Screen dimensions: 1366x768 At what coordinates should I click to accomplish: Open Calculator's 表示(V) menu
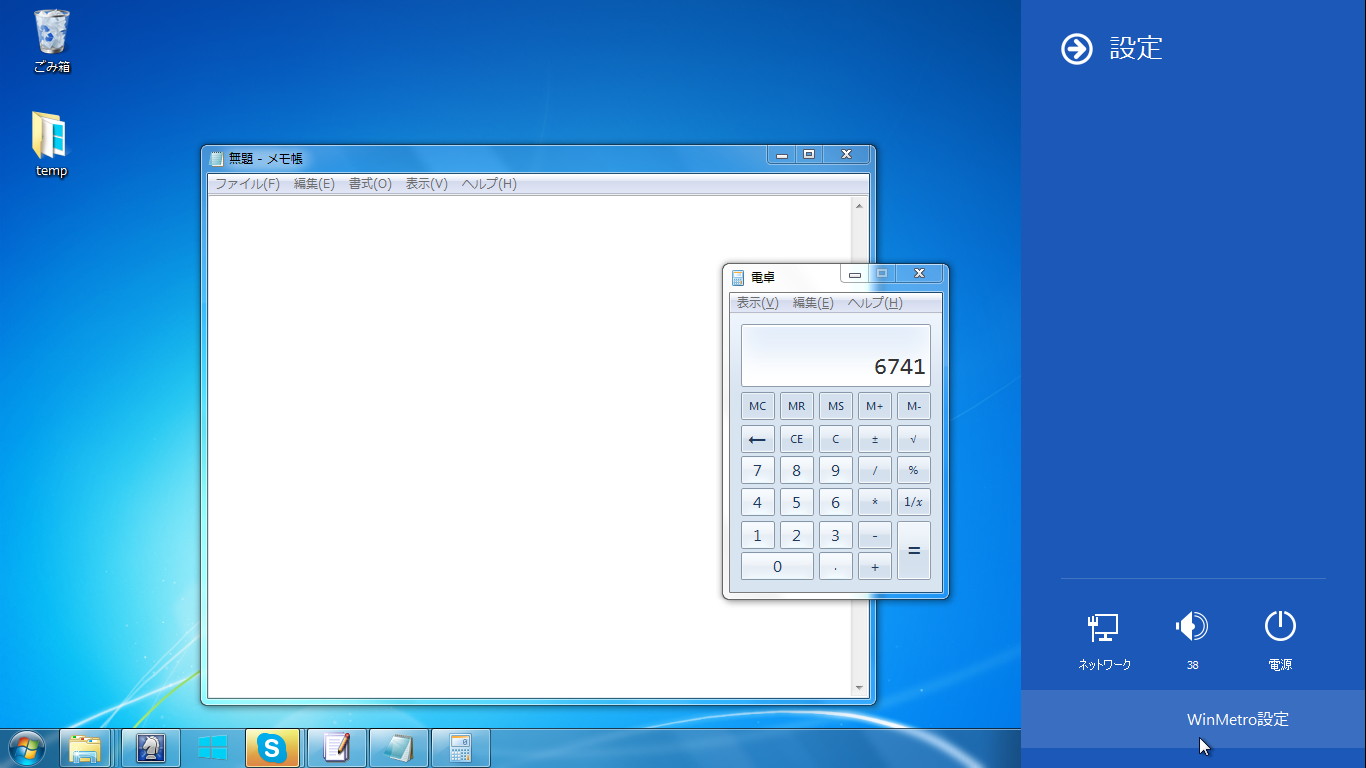coord(757,303)
